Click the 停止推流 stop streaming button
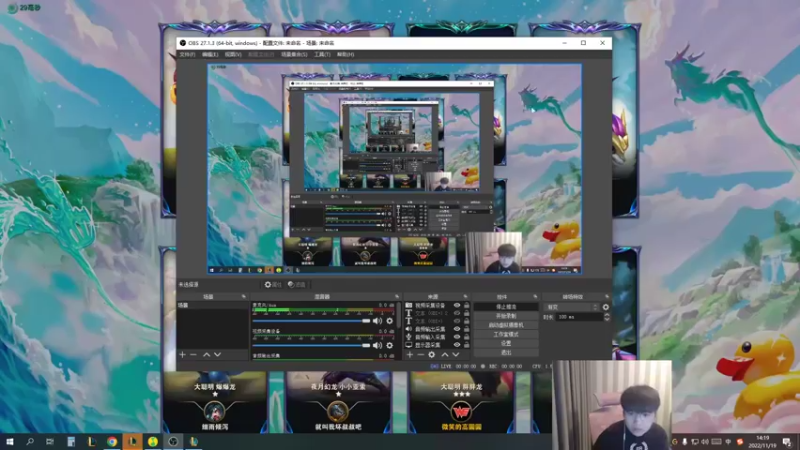The image size is (800, 450). click(x=506, y=307)
